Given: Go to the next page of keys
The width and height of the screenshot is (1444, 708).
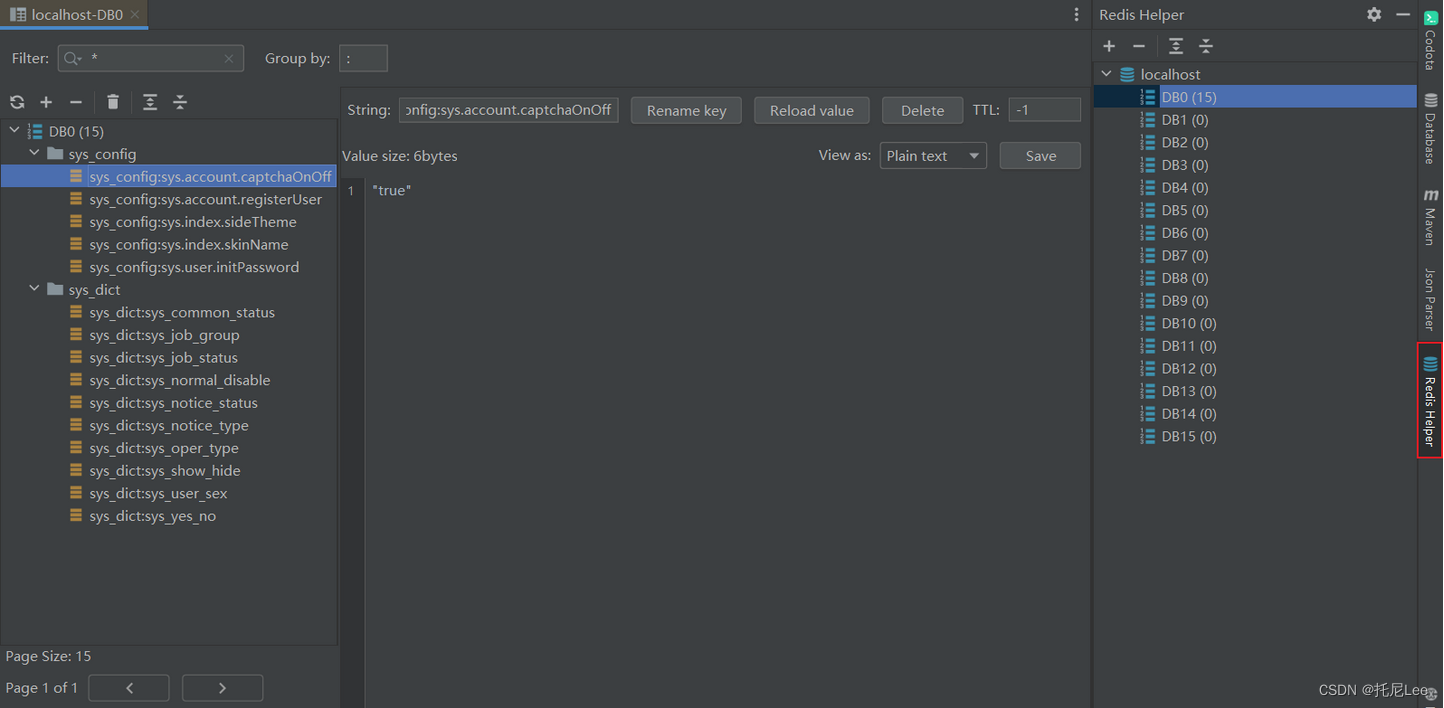Looking at the screenshot, I should [222, 688].
